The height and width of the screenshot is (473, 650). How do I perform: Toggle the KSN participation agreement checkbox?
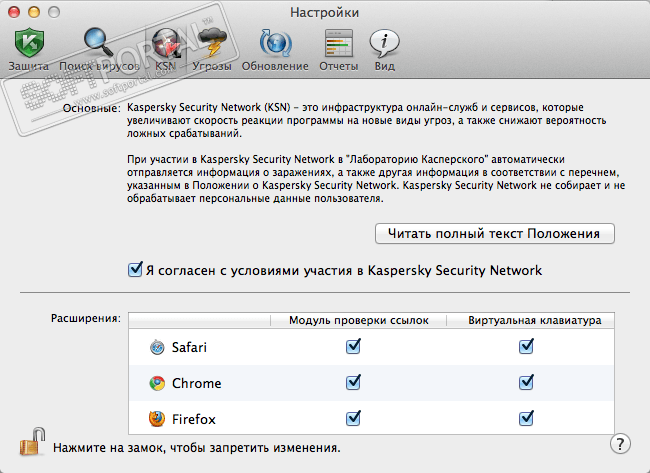[x=135, y=270]
